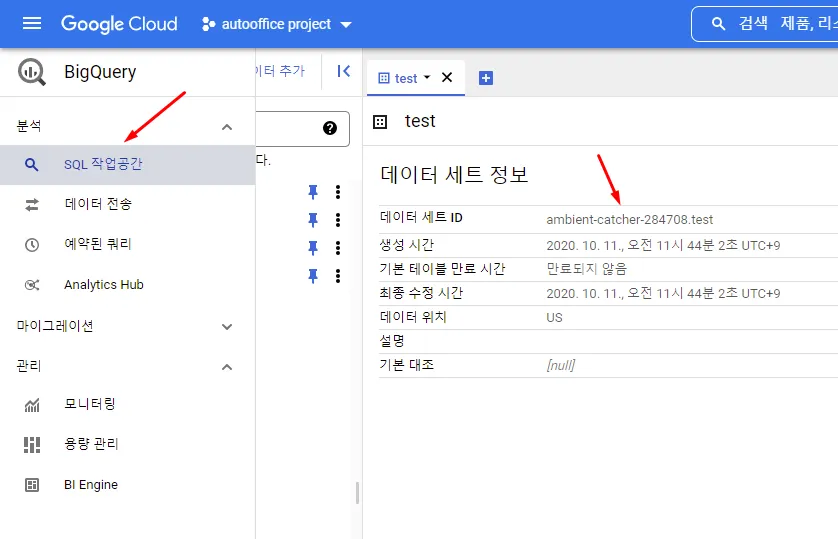
Task: Add a new tab with plus button
Action: click(x=486, y=78)
